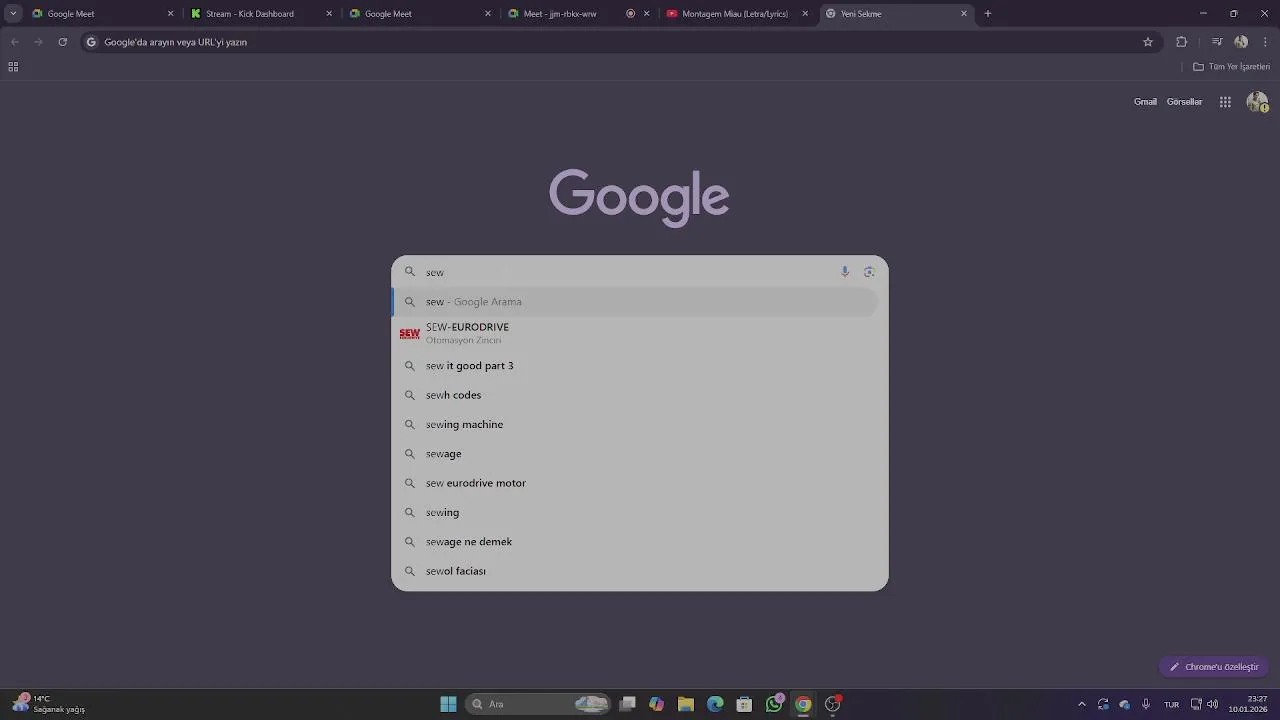Open the volume control in system tray
Screen dimensions: 1280x720
click(x=1212, y=704)
